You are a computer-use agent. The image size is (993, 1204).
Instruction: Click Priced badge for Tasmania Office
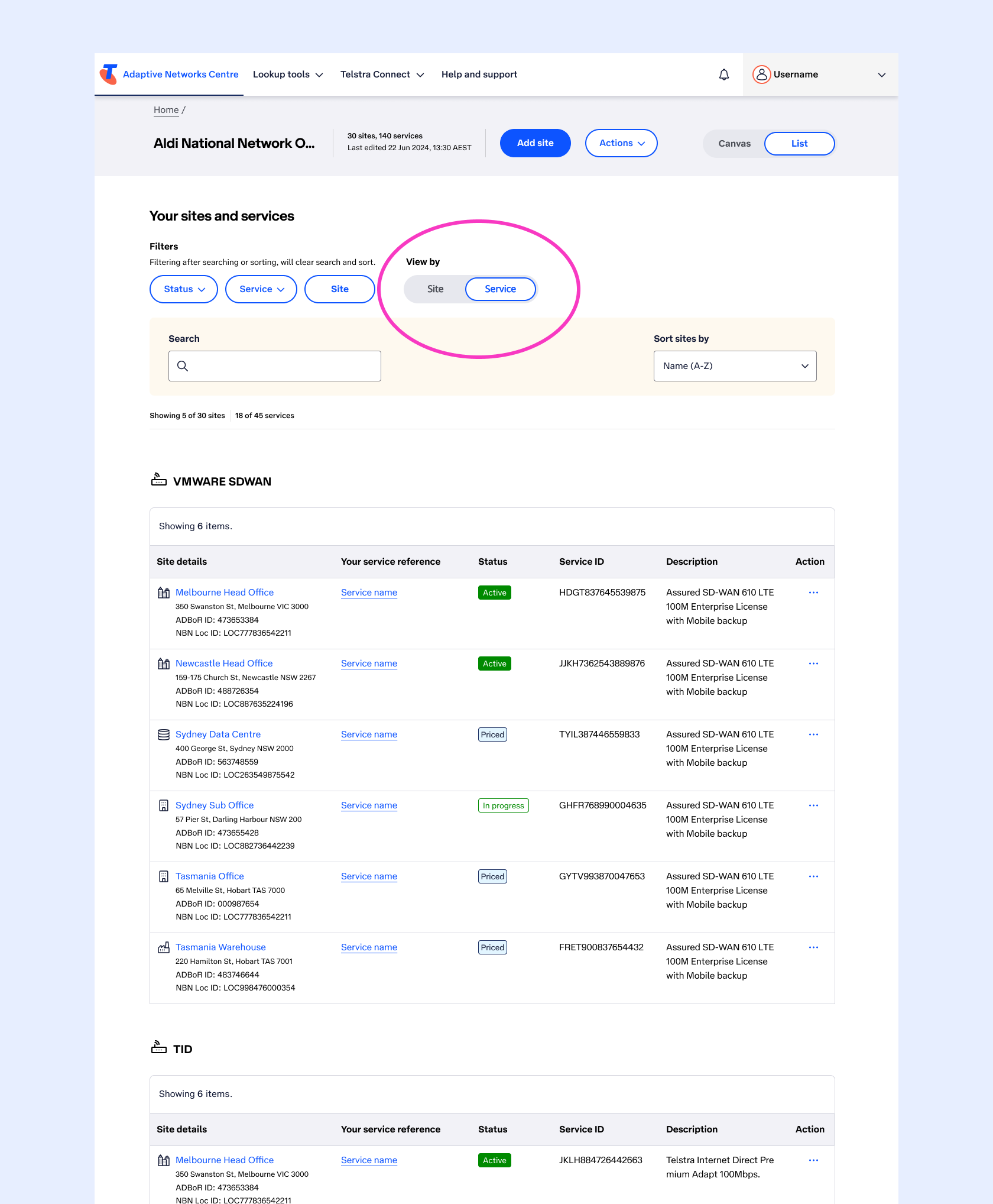pyautogui.click(x=492, y=876)
